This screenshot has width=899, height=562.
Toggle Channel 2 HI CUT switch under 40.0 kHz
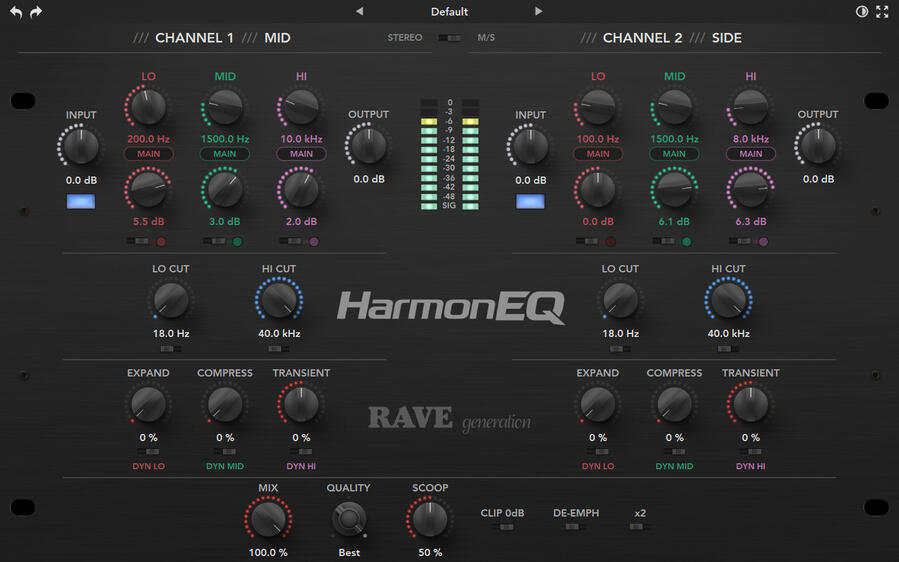tap(729, 349)
